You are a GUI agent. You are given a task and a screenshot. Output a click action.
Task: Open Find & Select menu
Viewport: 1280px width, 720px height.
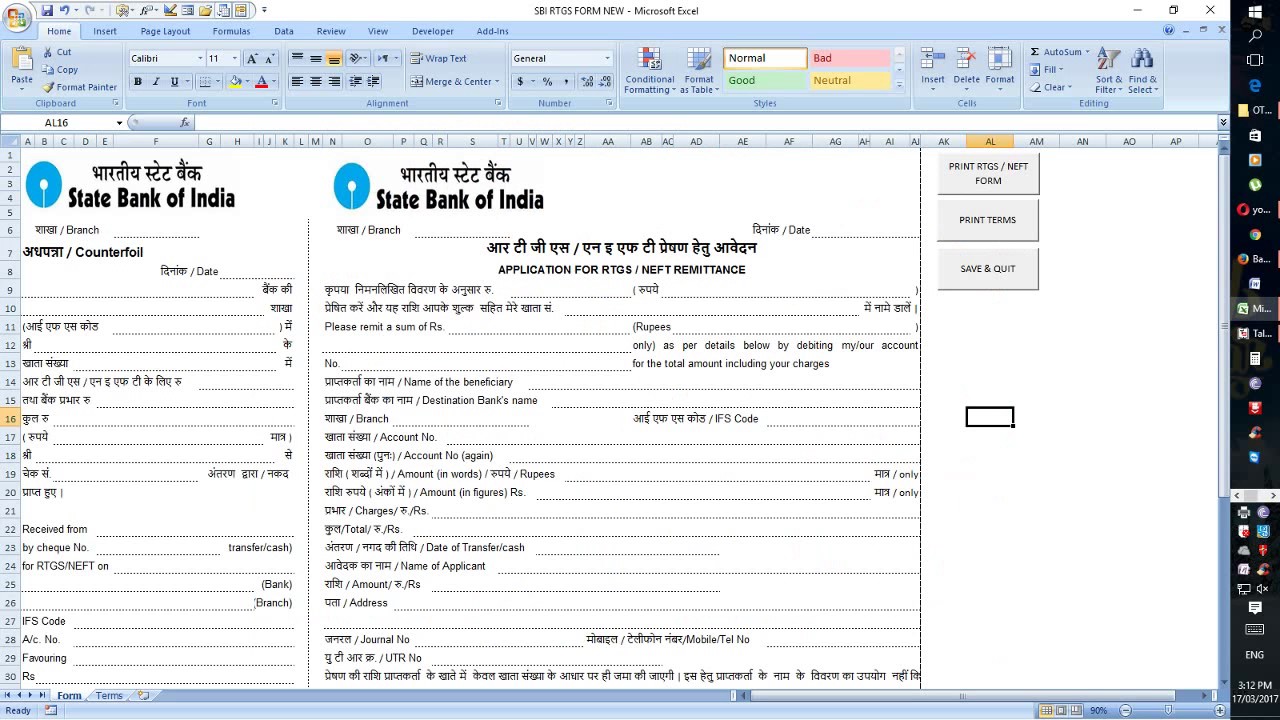coord(1142,71)
